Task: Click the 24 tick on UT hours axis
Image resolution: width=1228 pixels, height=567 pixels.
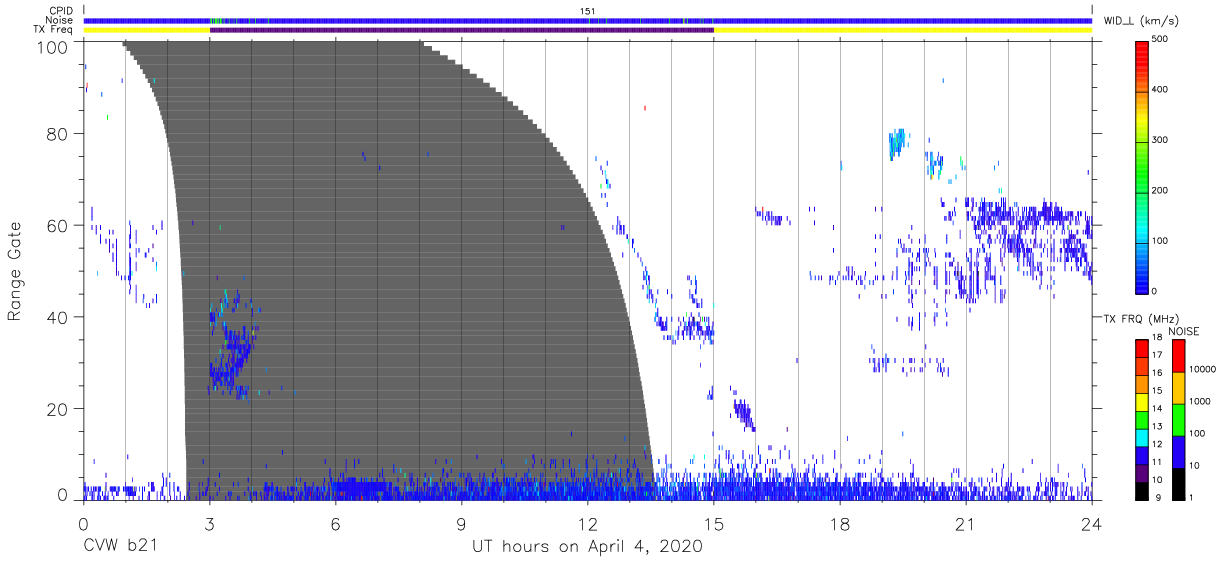Action: coord(1092,523)
